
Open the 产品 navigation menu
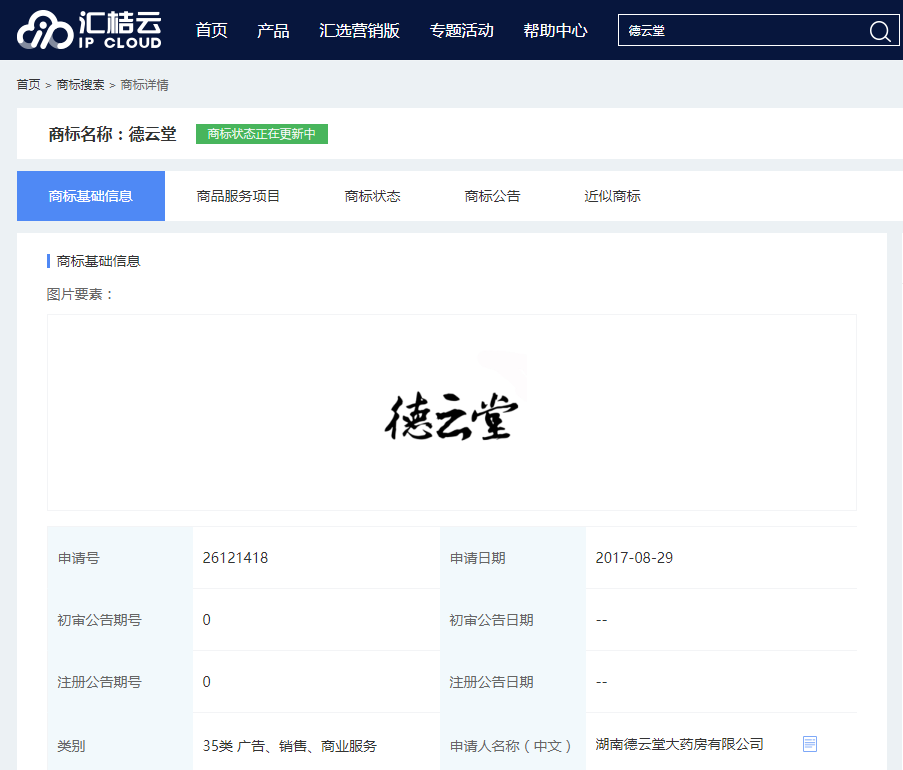(273, 31)
